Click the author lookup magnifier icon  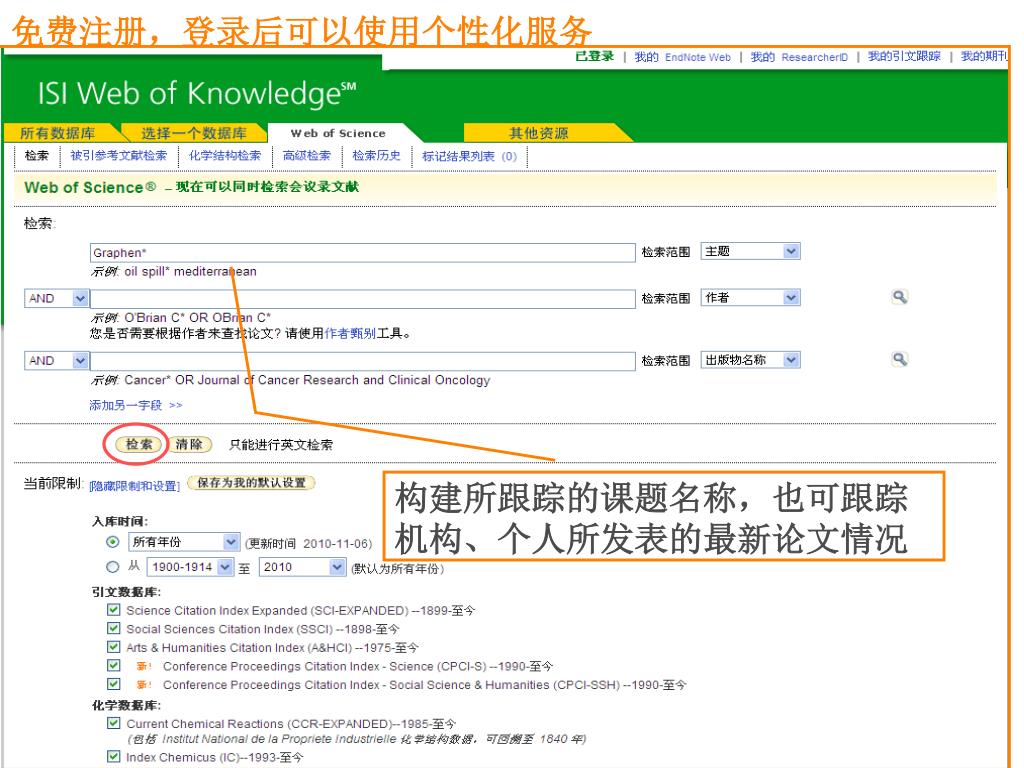[899, 297]
